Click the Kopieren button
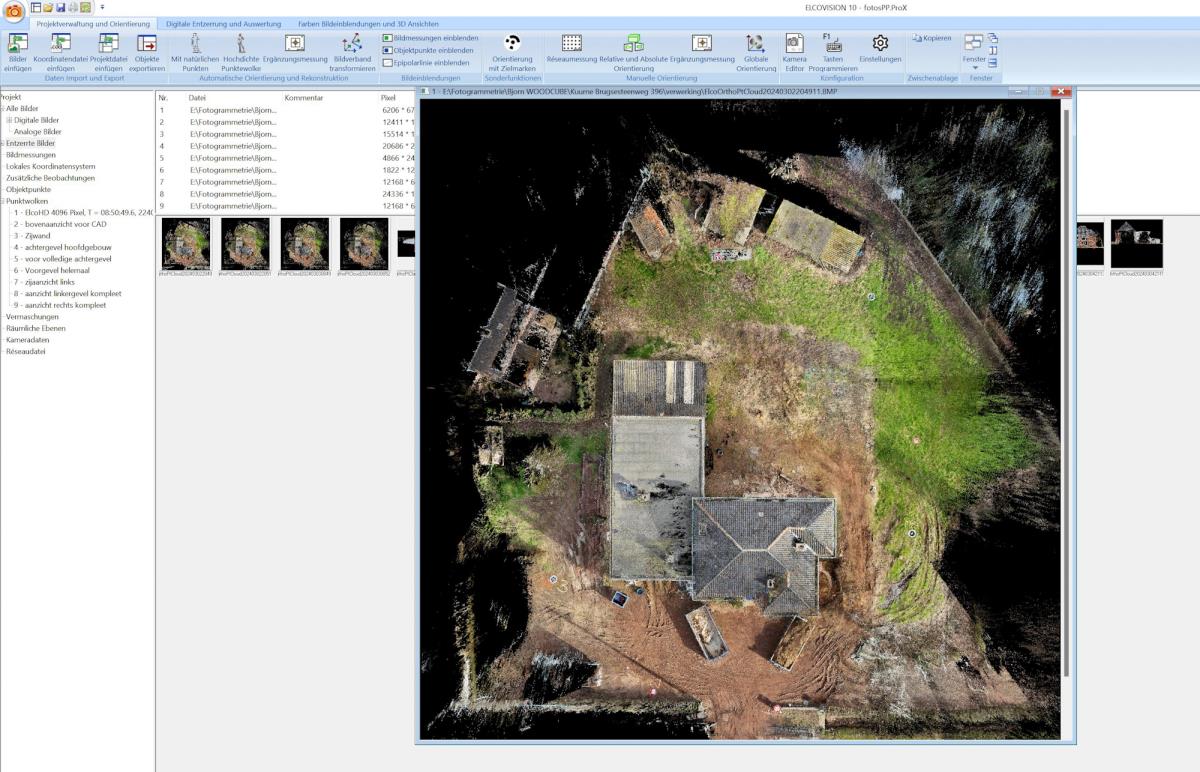Viewport: 1200px width, 772px height. tap(931, 38)
